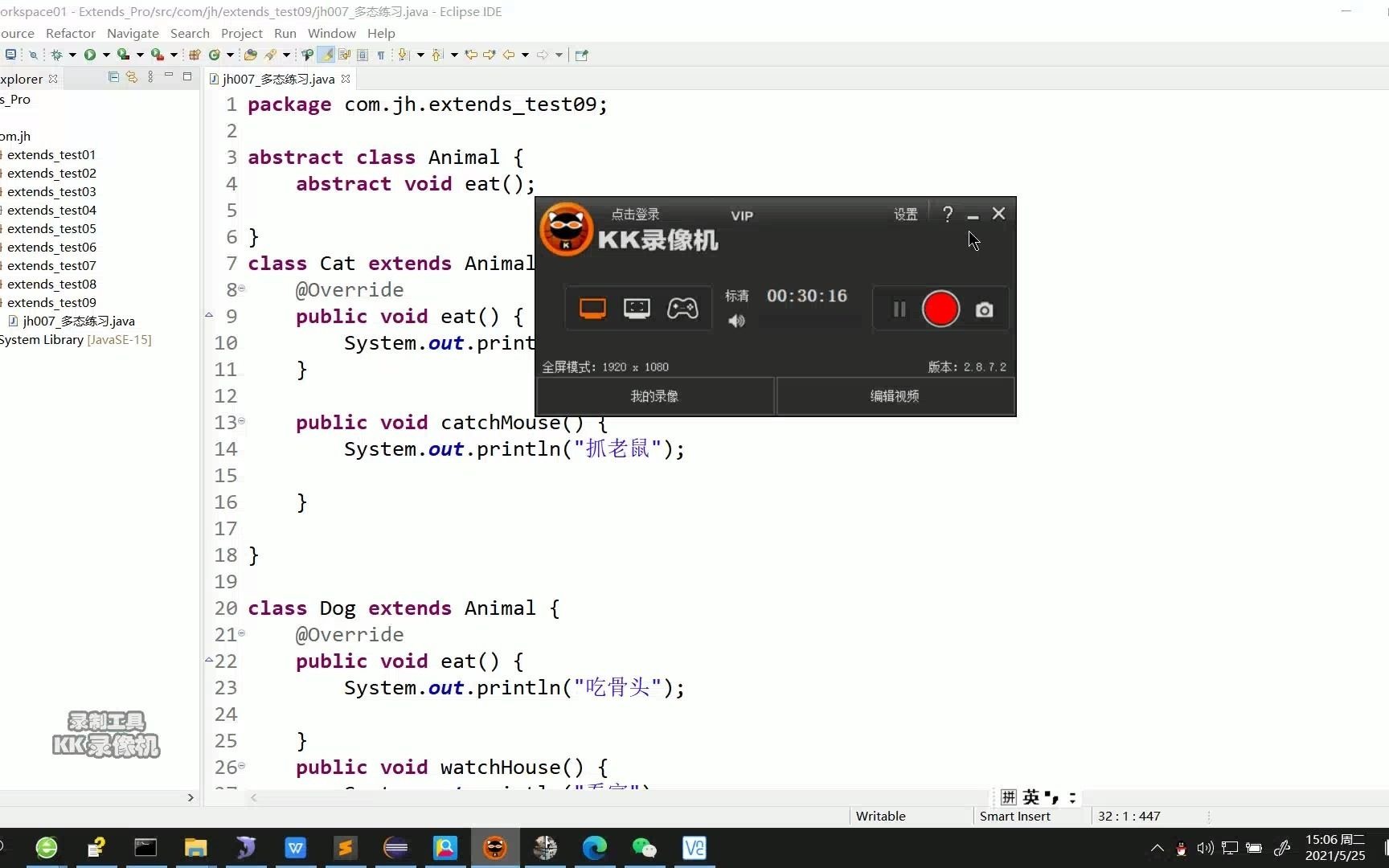This screenshot has width=1389, height=868.
Task: Collapse the catchMouse fold marker on line 13
Action: coord(241,420)
